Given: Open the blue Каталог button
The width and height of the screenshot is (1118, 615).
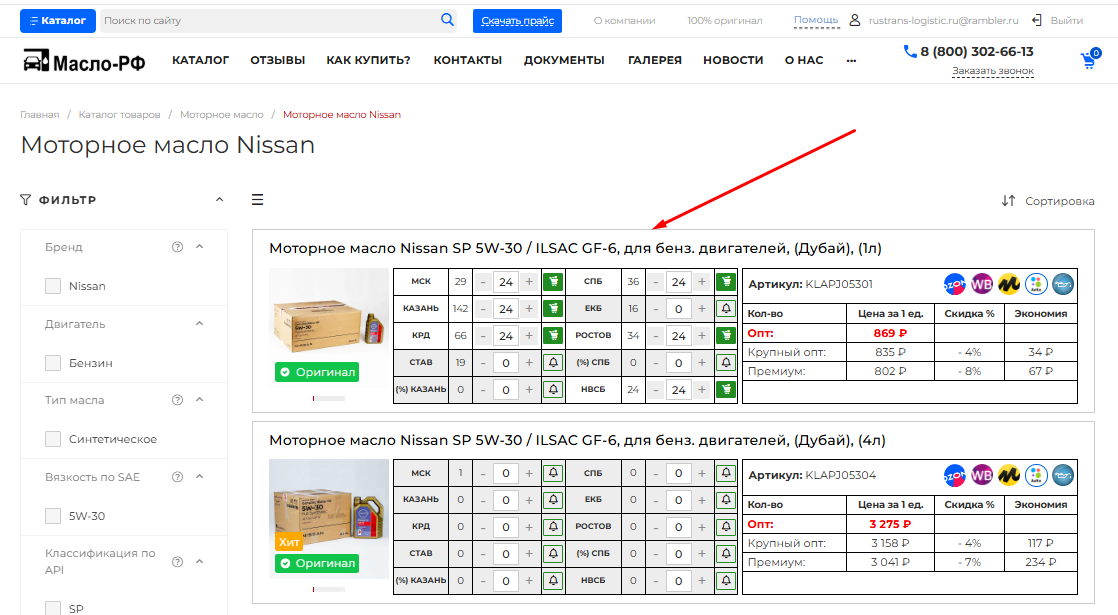Looking at the screenshot, I should click(x=58, y=21).
